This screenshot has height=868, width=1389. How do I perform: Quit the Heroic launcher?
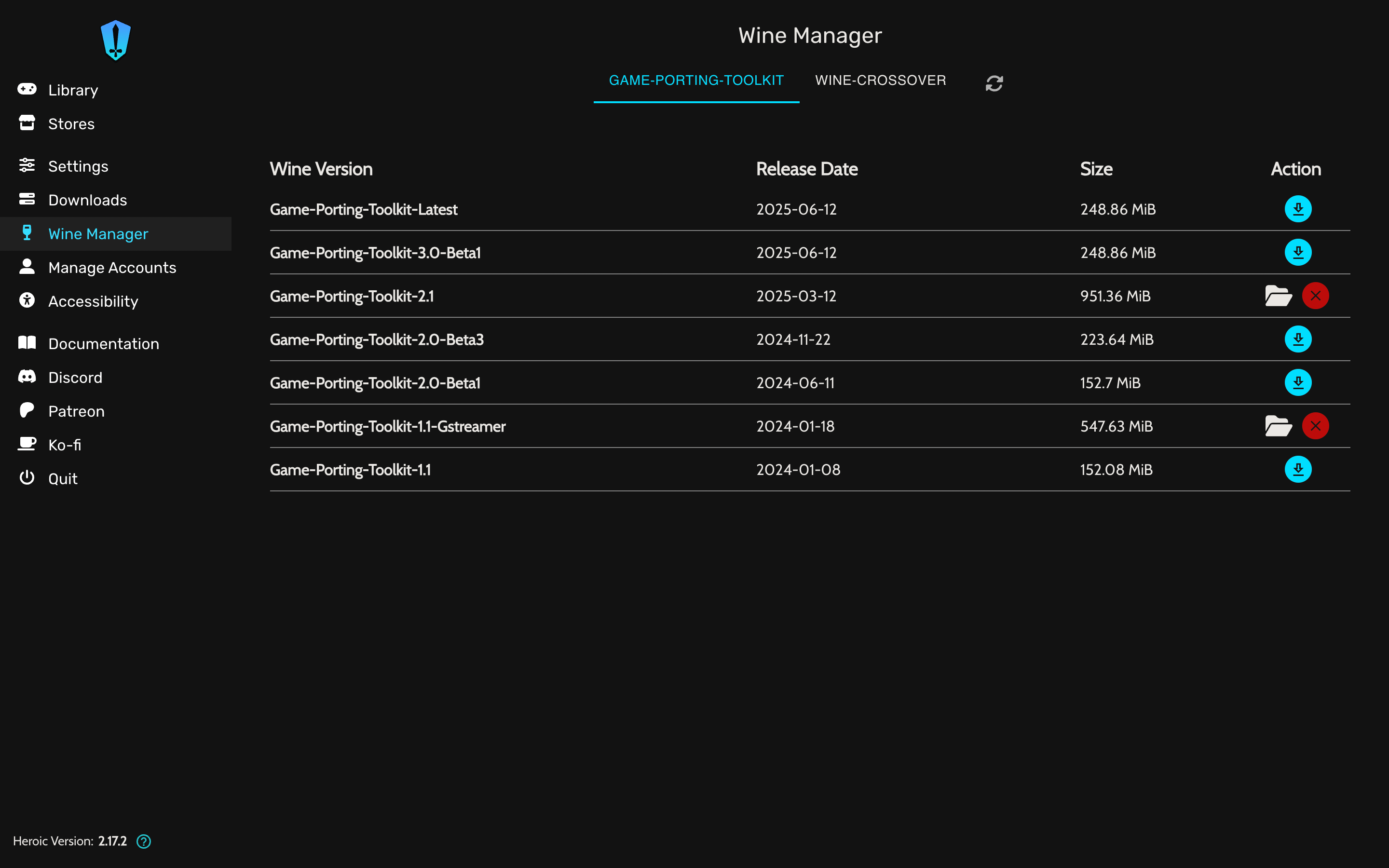pyautogui.click(x=63, y=477)
